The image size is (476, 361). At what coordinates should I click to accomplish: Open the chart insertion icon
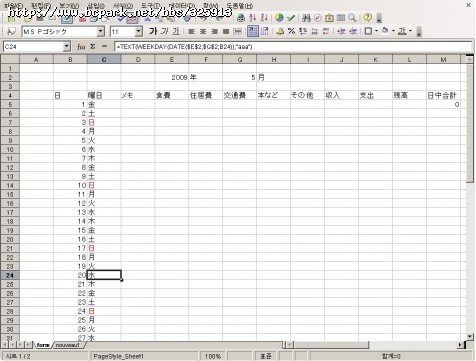tap(279, 18)
